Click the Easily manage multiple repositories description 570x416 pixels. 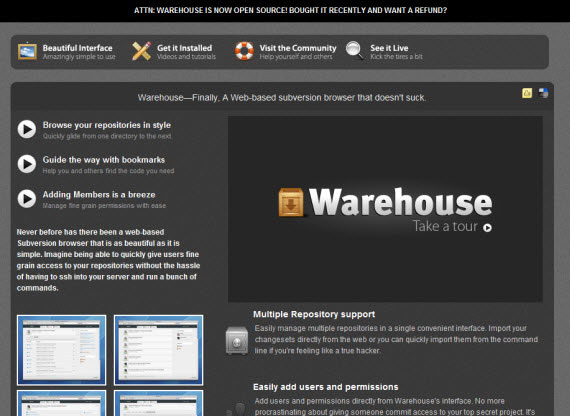point(396,340)
